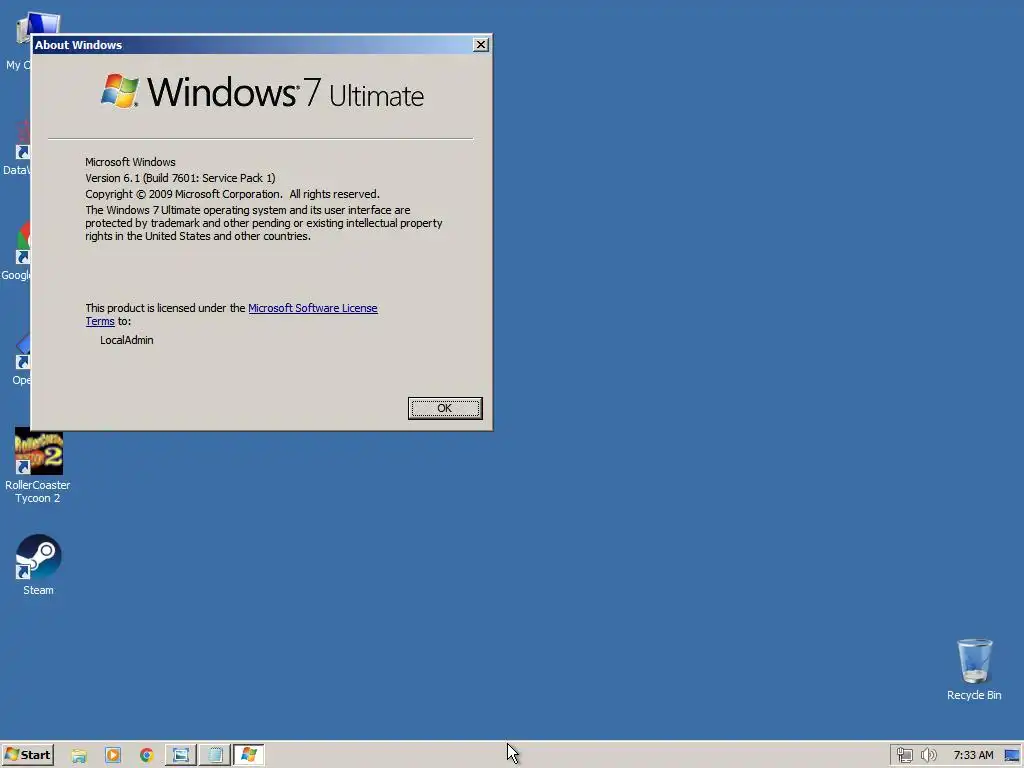Click the picture window taskbar button
1024x768 pixels.
(180, 755)
